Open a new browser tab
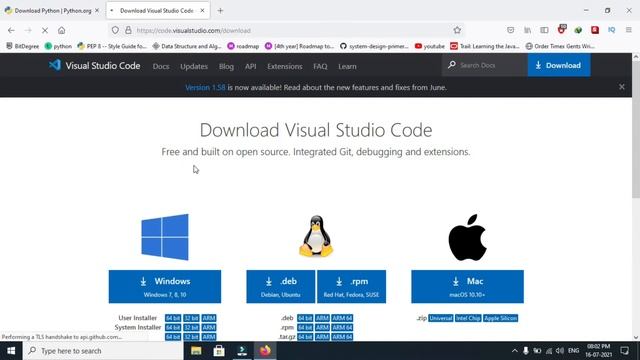Image resolution: width=640 pixels, height=360 pixels. tap(220, 11)
